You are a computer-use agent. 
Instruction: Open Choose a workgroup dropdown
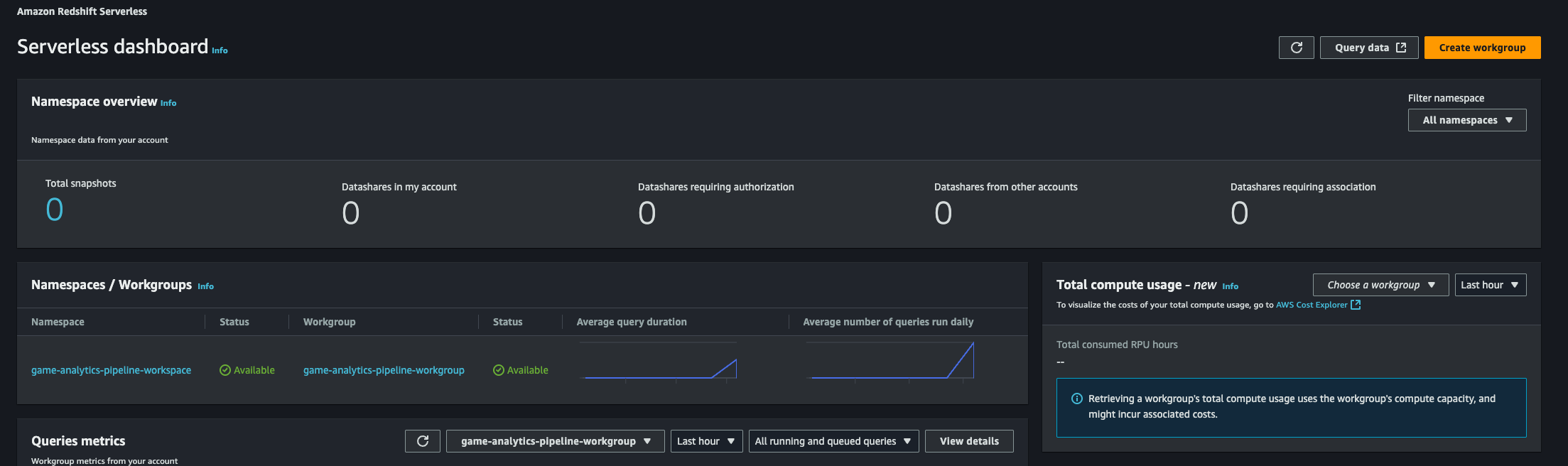tap(1380, 285)
